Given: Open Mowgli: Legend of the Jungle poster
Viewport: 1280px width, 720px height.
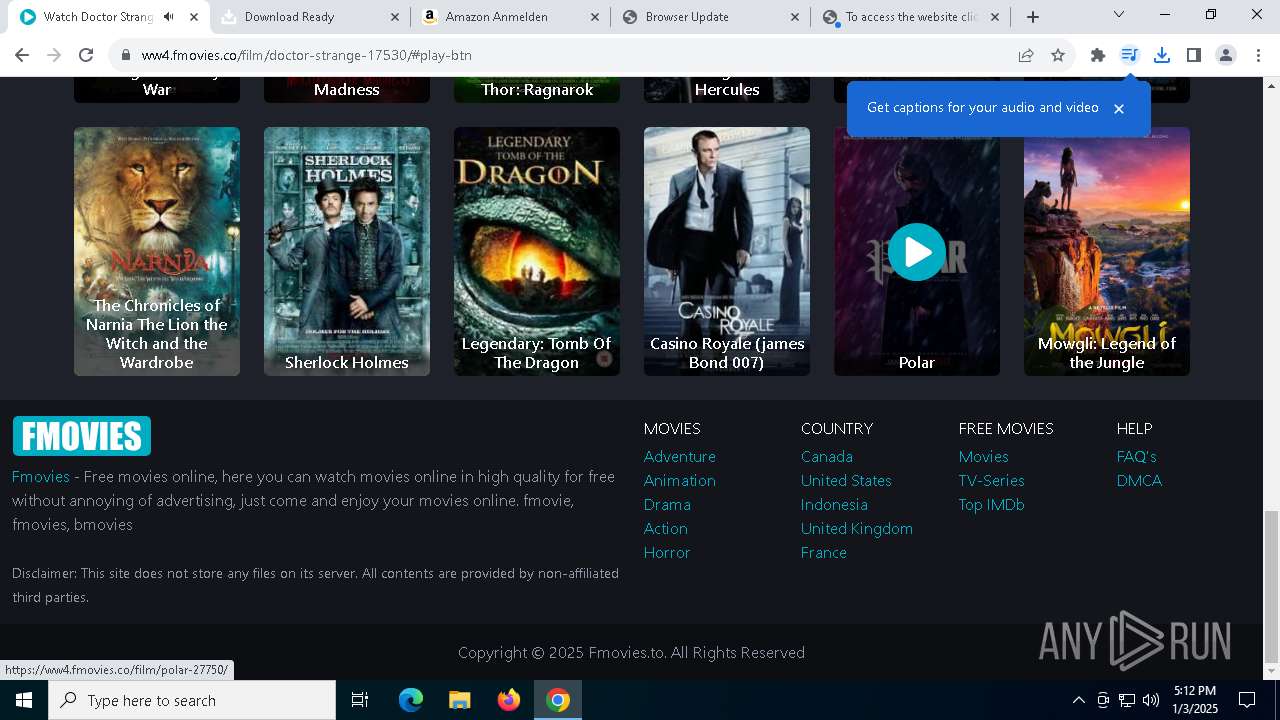Looking at the screenshot, I should tap(1107, 251).
